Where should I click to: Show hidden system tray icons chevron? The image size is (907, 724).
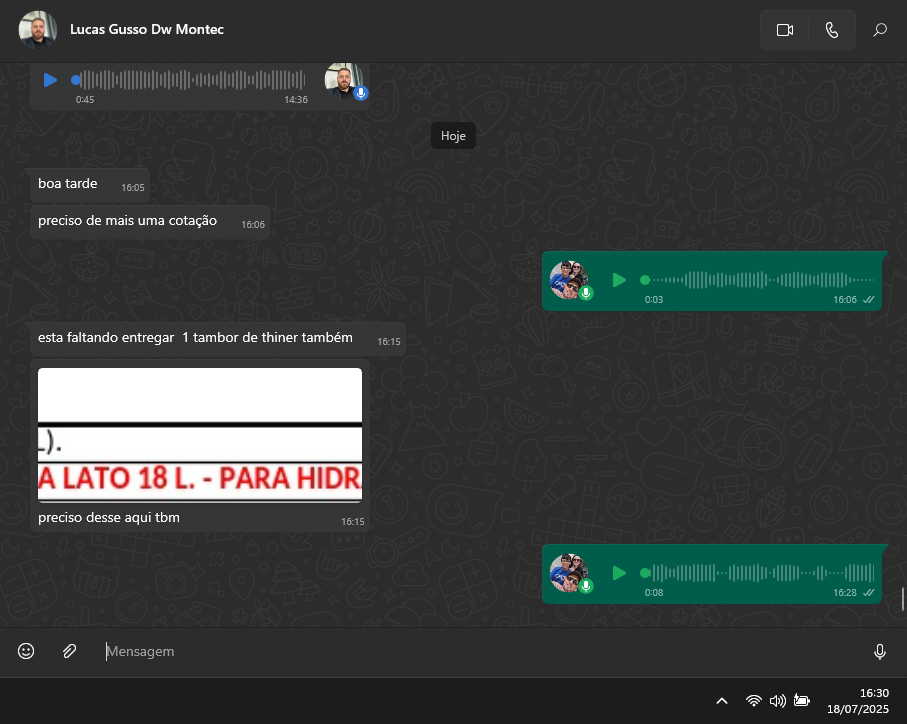click(722, 701)
